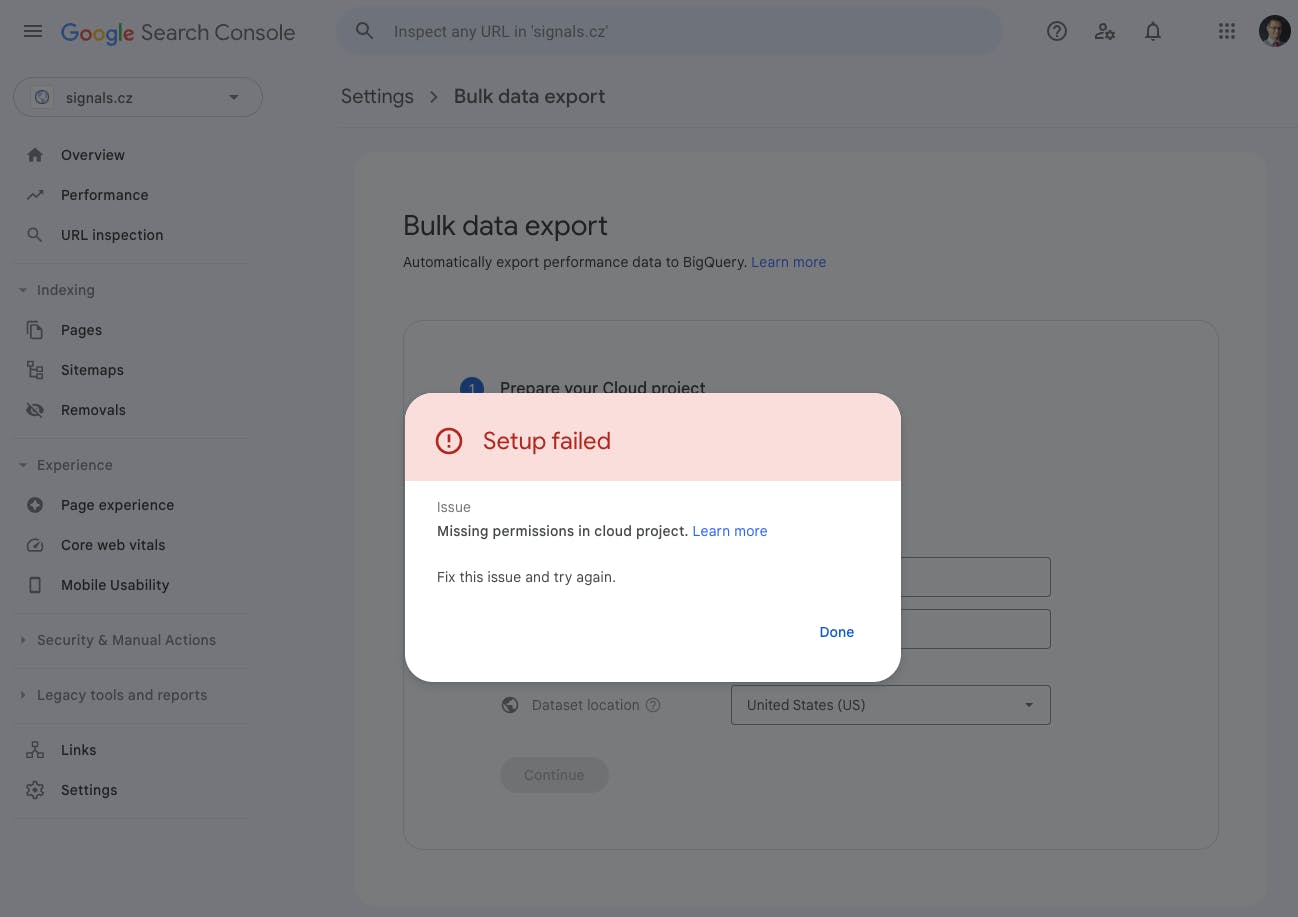Open the Overview menu item
The height and width of the screenshot is (917, 1298).
93,155
